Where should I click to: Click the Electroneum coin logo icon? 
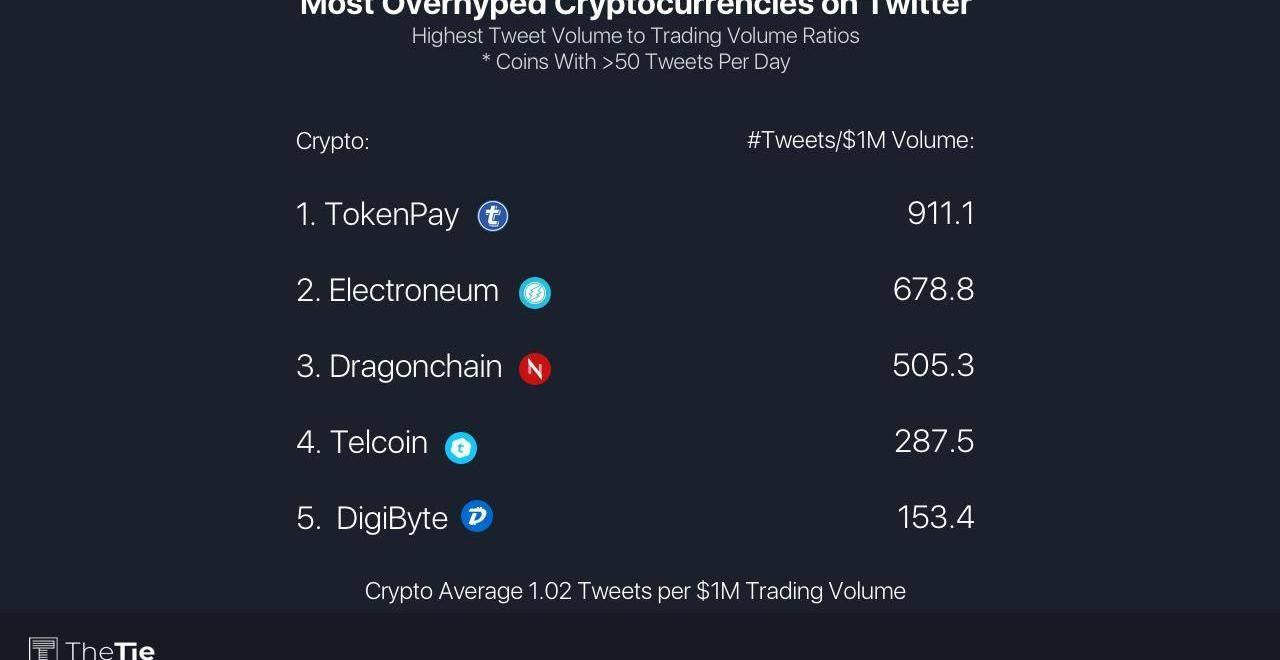(x=535, y=292)
